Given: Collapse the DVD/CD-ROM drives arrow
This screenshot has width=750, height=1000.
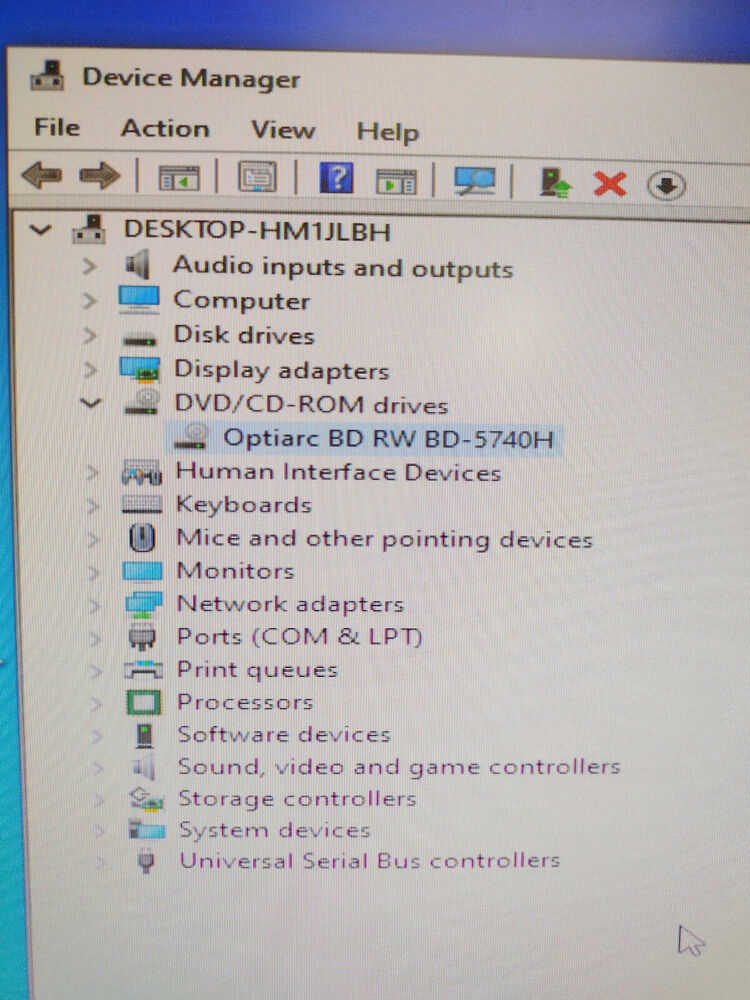Looking at the screenshot, I should 91,403.
